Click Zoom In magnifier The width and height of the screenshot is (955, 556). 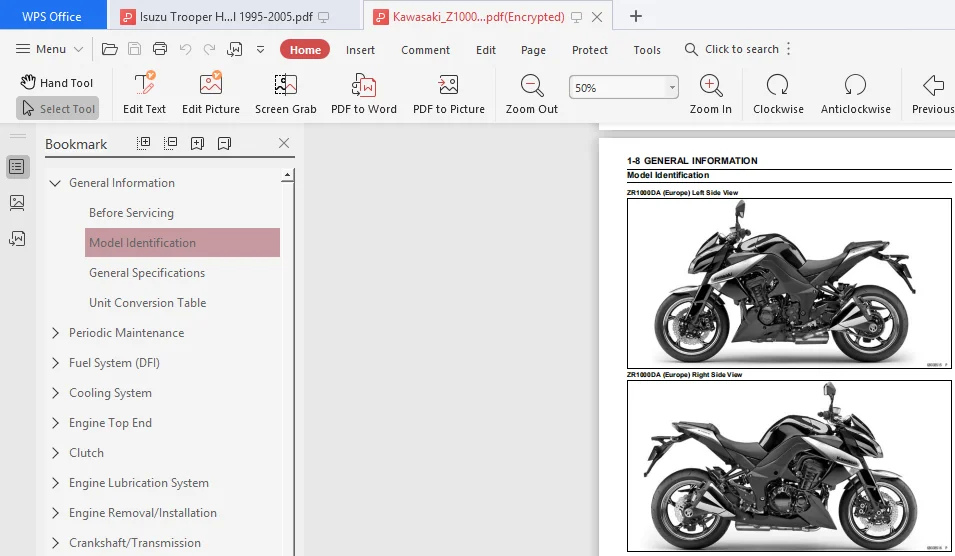(711, 93)
